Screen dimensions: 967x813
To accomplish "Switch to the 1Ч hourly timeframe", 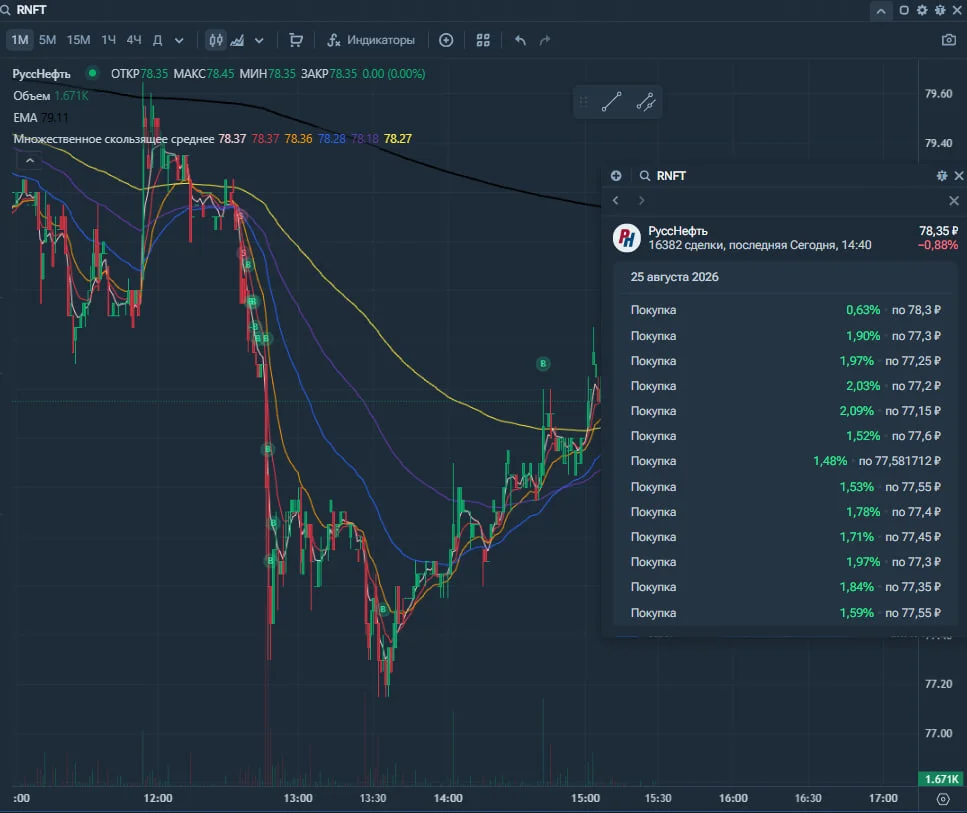I will (109, 40).
